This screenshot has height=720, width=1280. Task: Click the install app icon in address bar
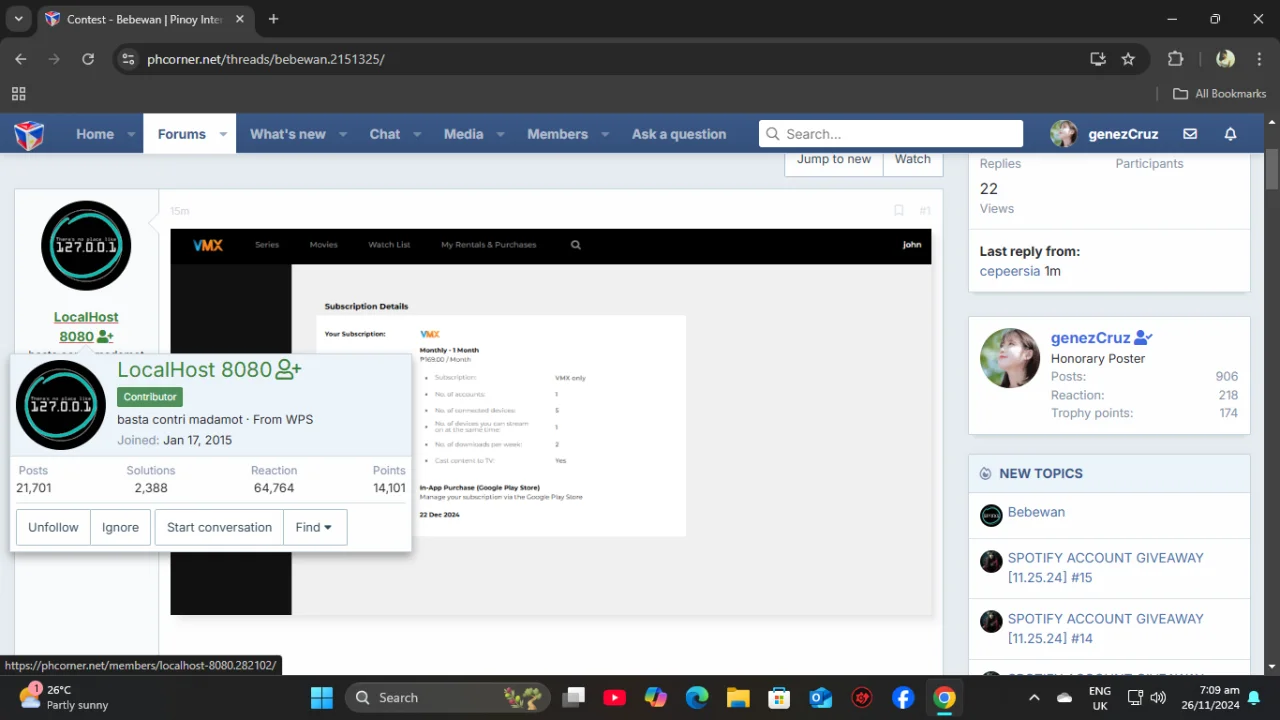pos(1098,59)
